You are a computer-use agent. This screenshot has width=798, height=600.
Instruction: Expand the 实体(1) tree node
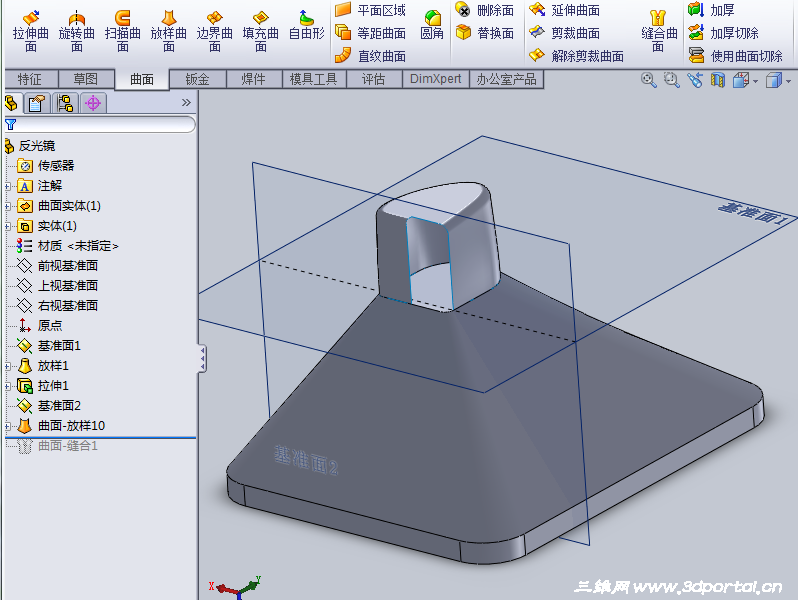coord(8,226)
